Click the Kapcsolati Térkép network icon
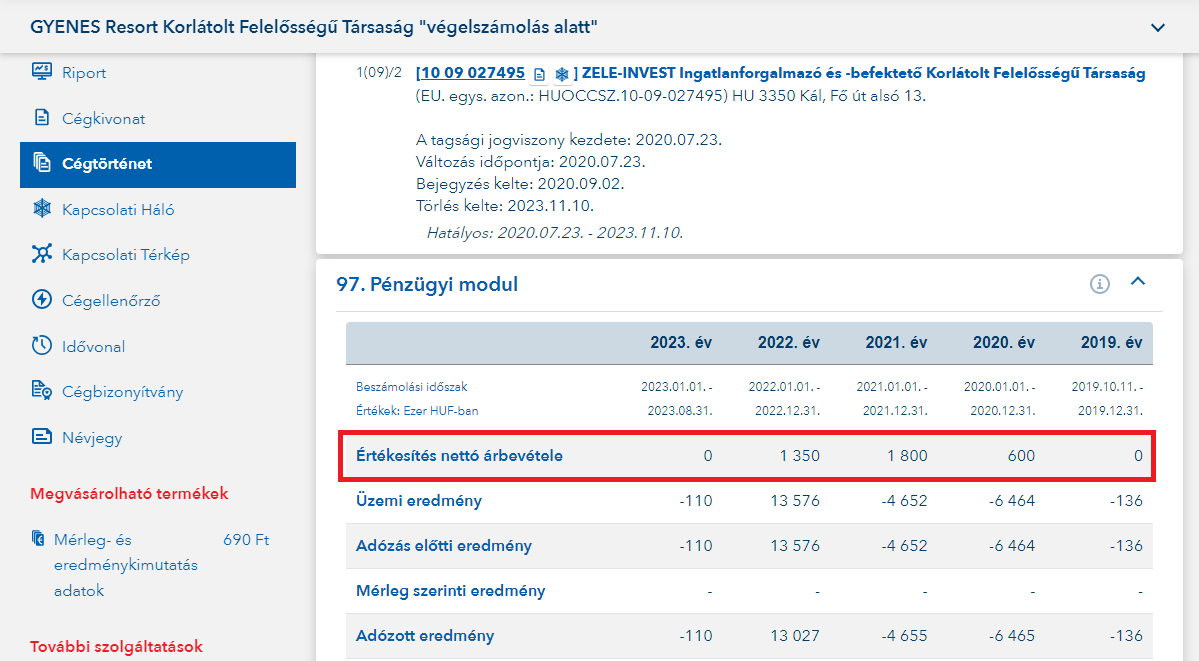Viewport: 1199px width, 661px height. coord(42,255)
